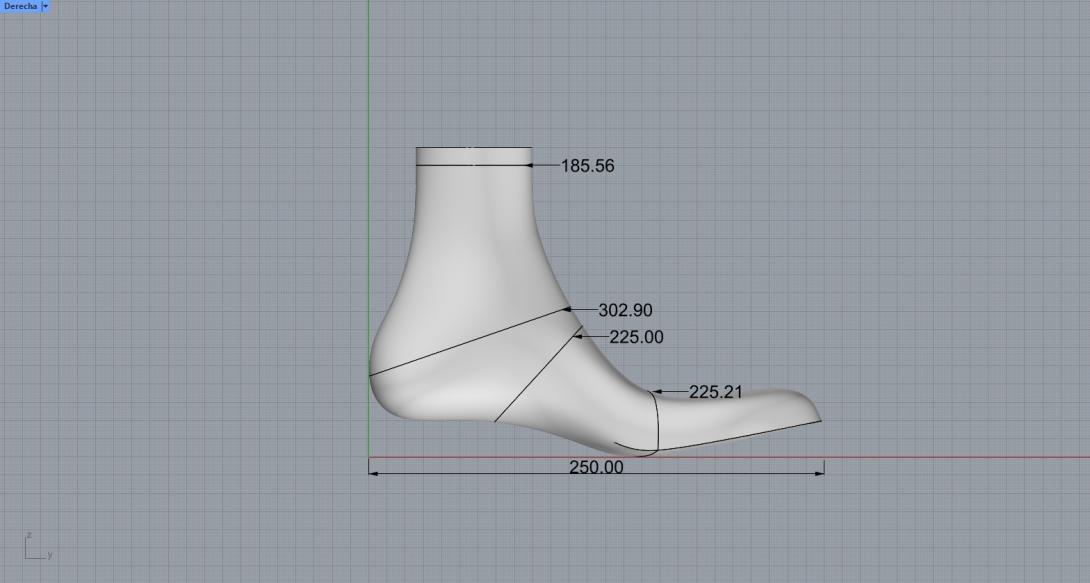Viewport: 1090px width, 583px height.
Task: Select the 185.56 dimension text
Action: (587, 166)
